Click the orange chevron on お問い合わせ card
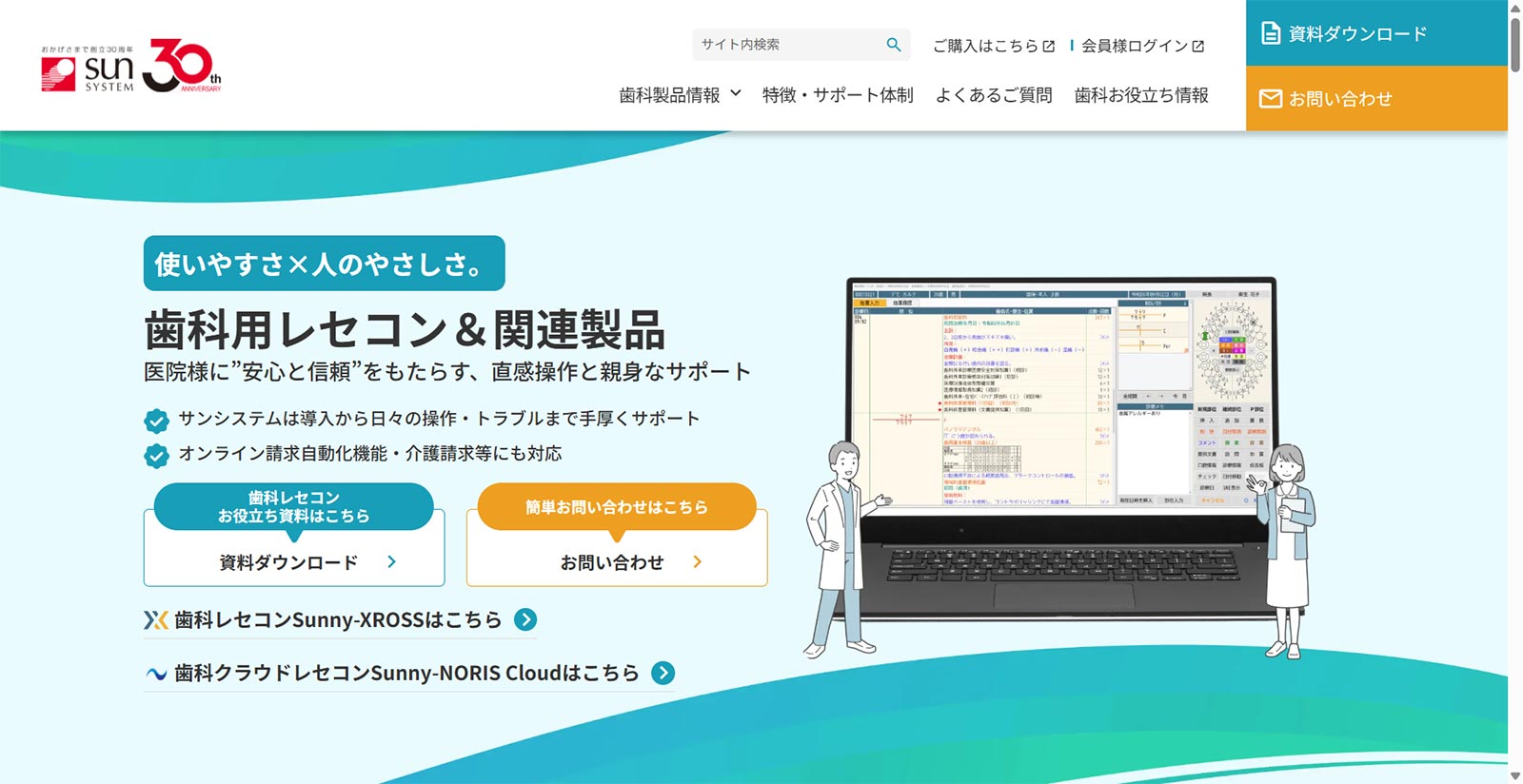This screenshot has height=784, width=1523. [x=697, y=561]
